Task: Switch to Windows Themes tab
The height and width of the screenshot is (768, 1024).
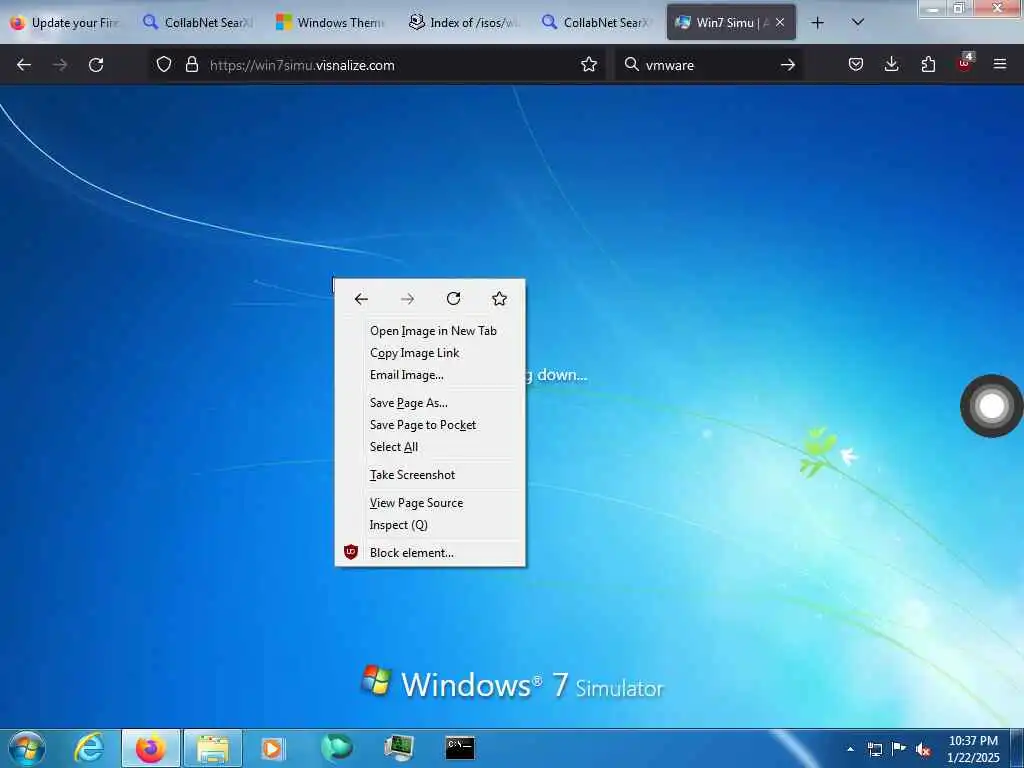Action: pyautogui.click(x=330, y=23)
